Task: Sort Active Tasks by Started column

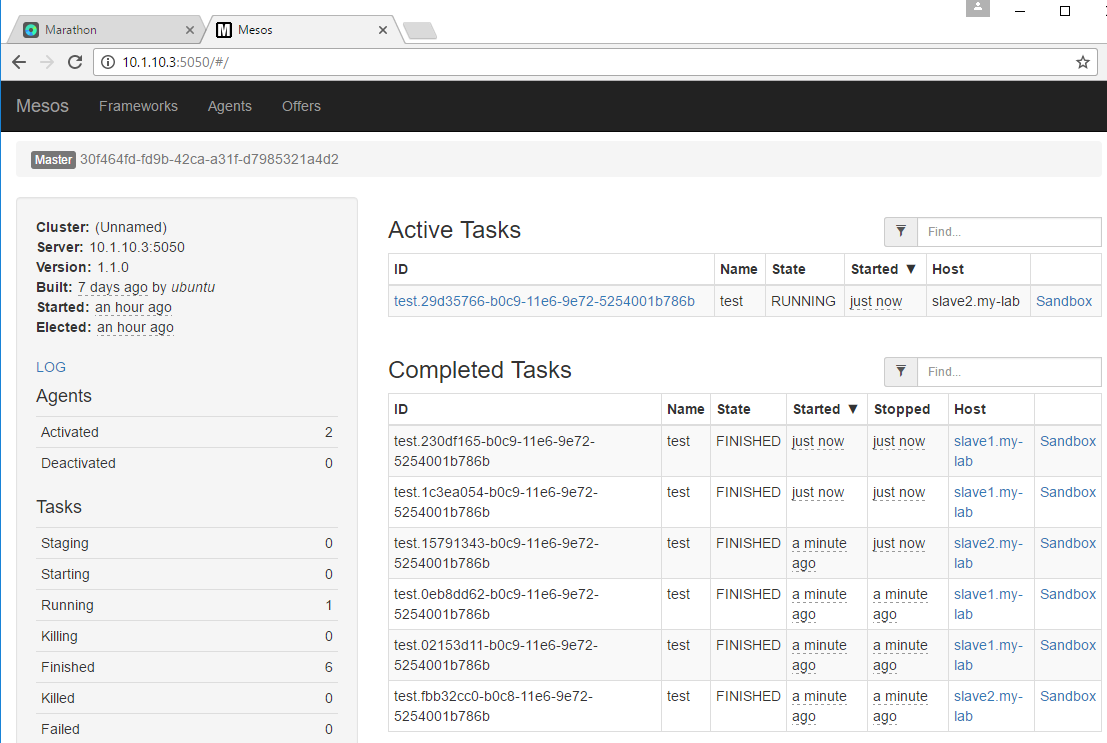Action: tap(883, 269)
